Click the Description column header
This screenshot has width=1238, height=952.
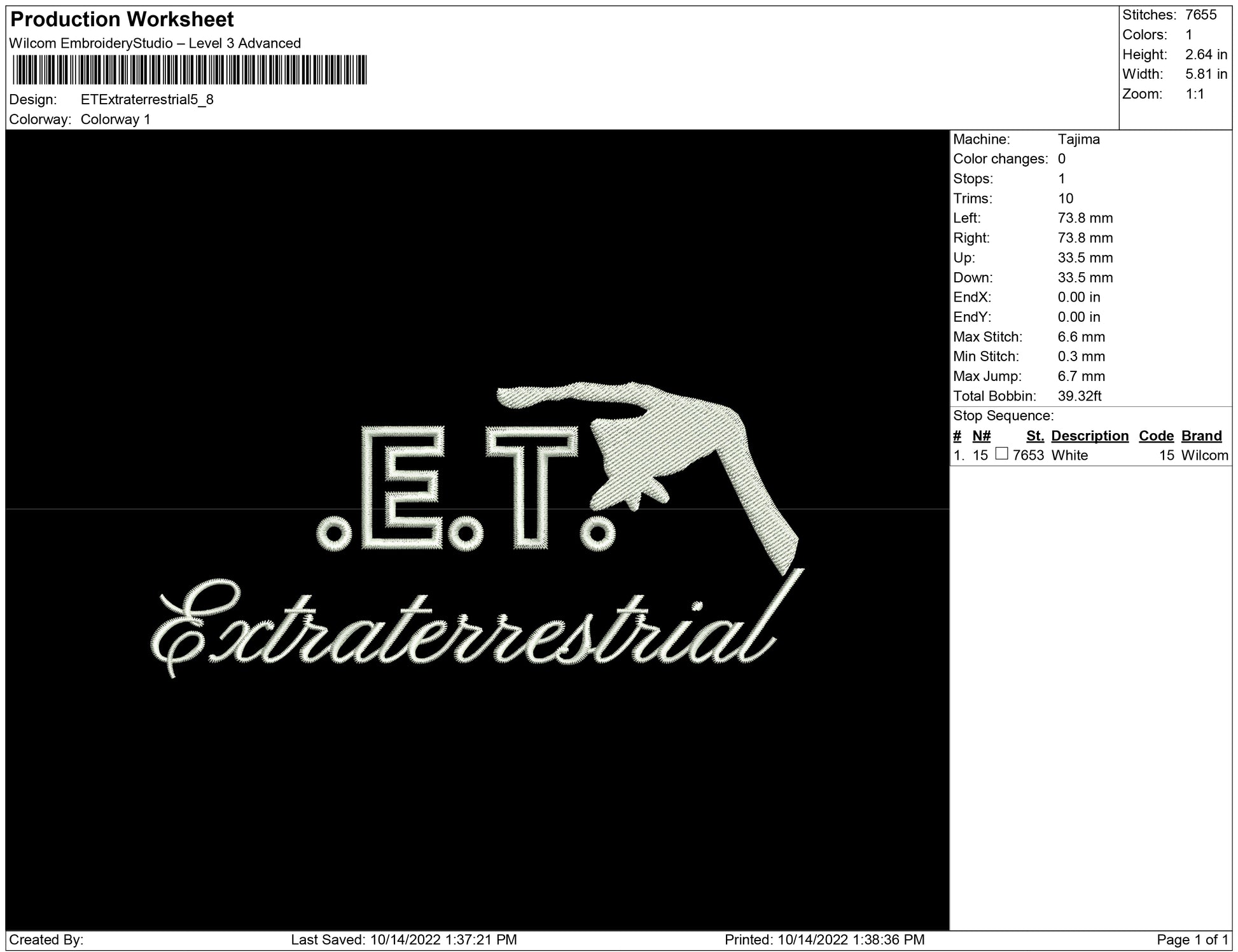point(1089,436)
